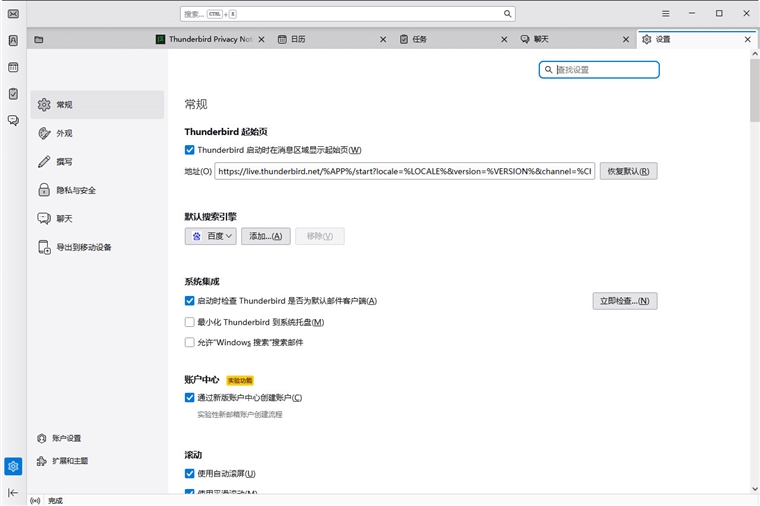Open the 百度 default search engine dropdown

coord(210,237)
